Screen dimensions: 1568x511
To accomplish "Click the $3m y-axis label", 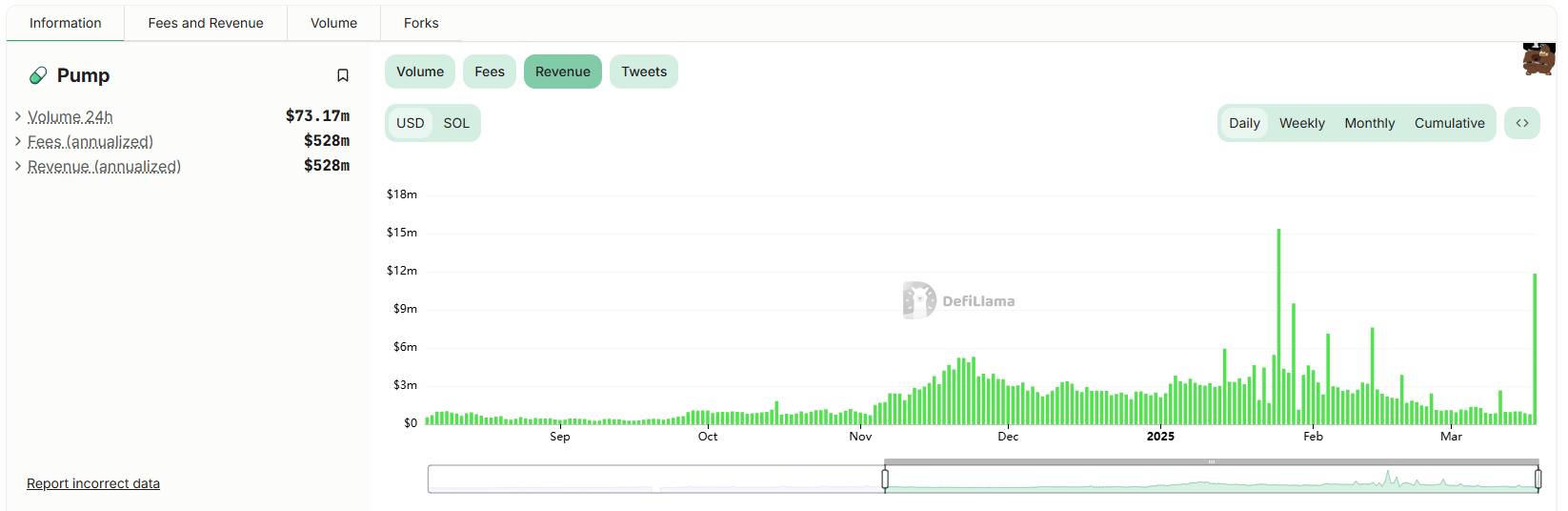I will point(405,385).
